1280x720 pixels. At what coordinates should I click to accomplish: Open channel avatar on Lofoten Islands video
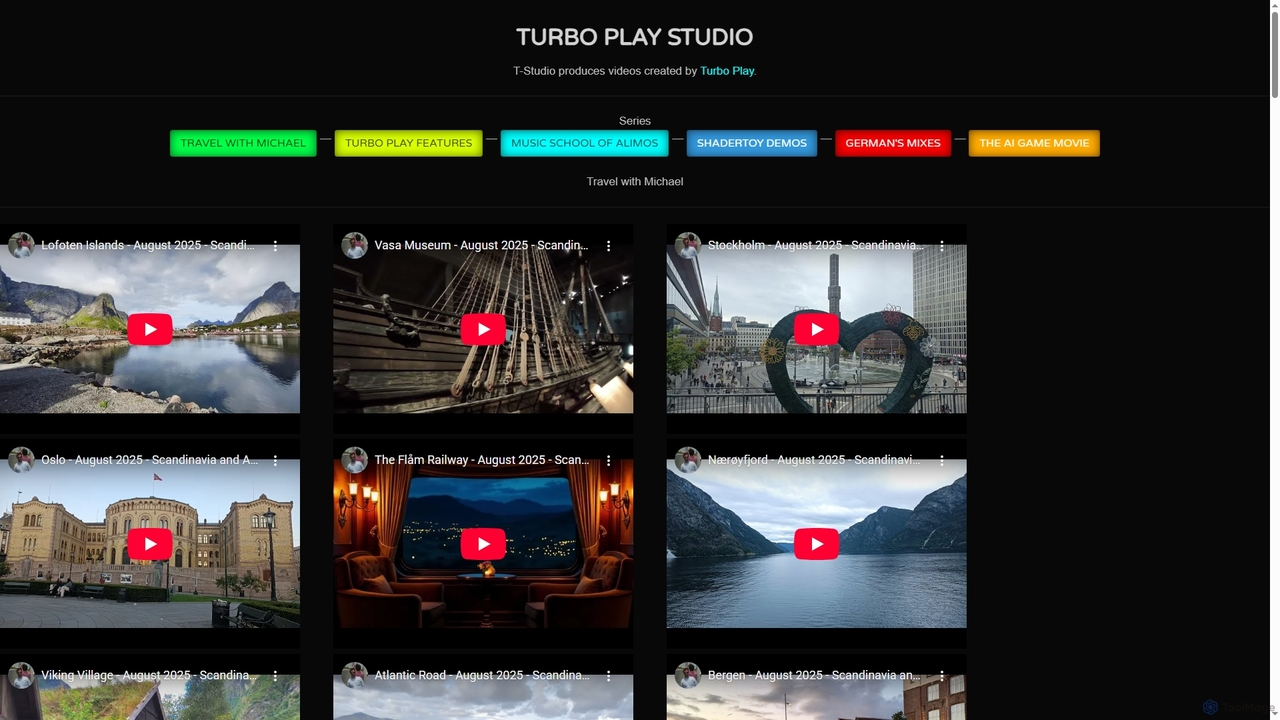click(21, 245)
